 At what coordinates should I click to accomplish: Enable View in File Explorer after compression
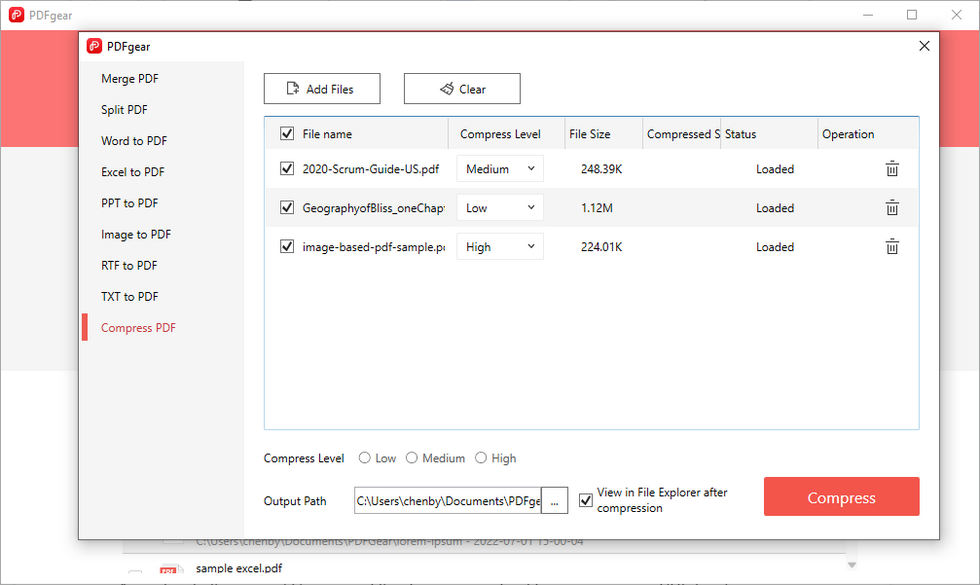coord(585,499)
